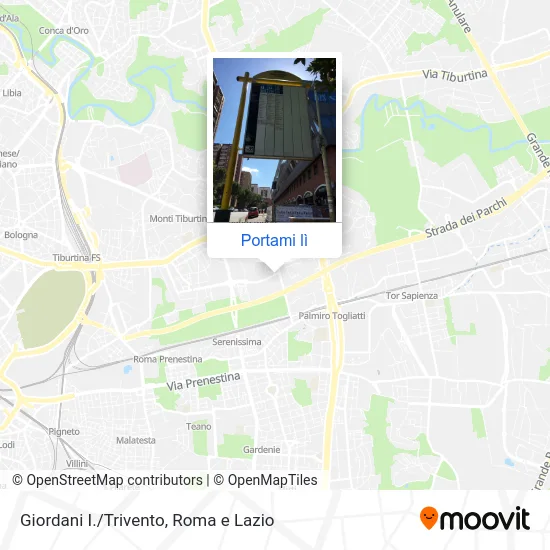
Task: Open the OpenStreetMap contributors link
Action: 107,480
